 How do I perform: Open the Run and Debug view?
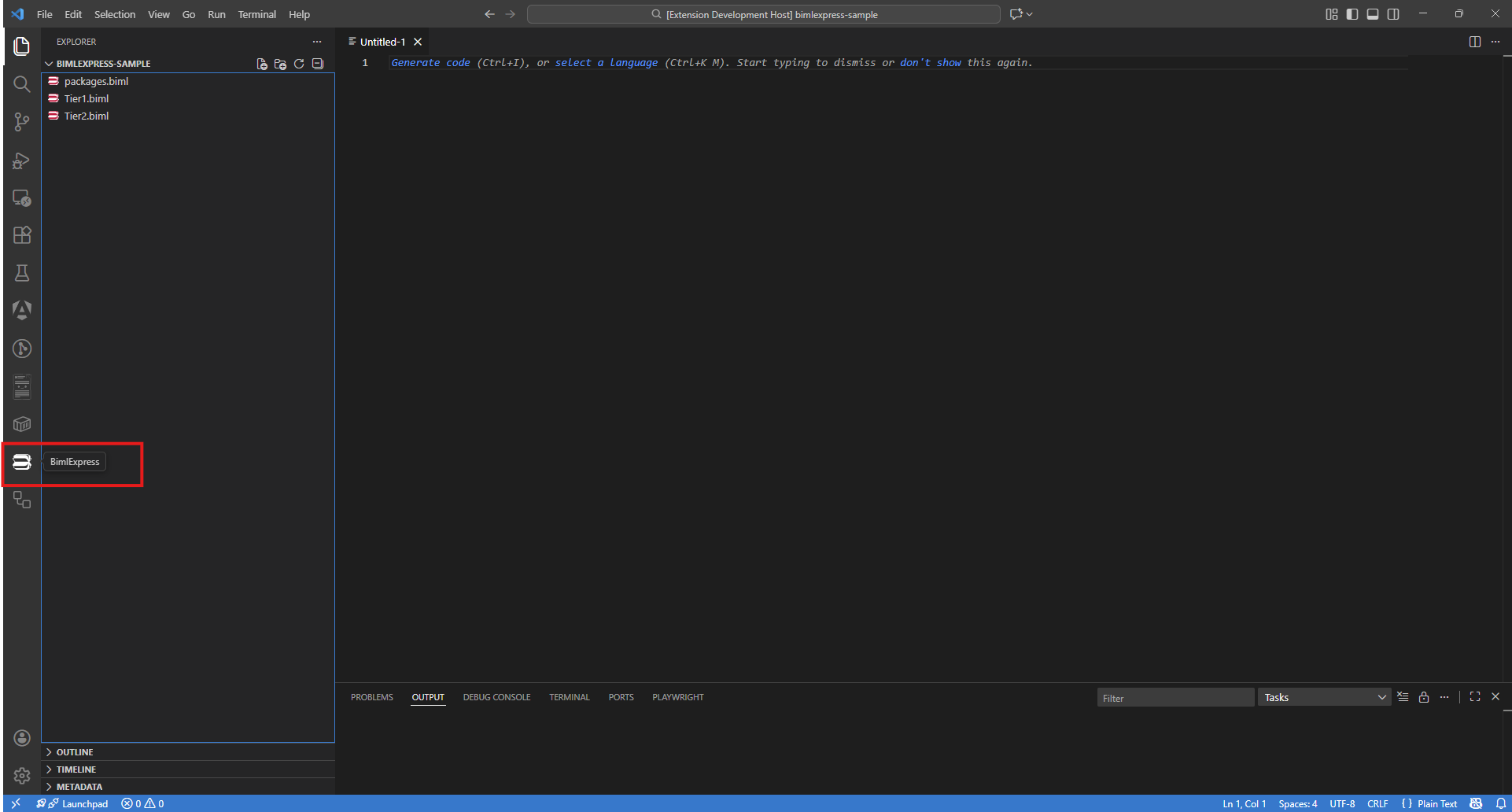point(22,161)
